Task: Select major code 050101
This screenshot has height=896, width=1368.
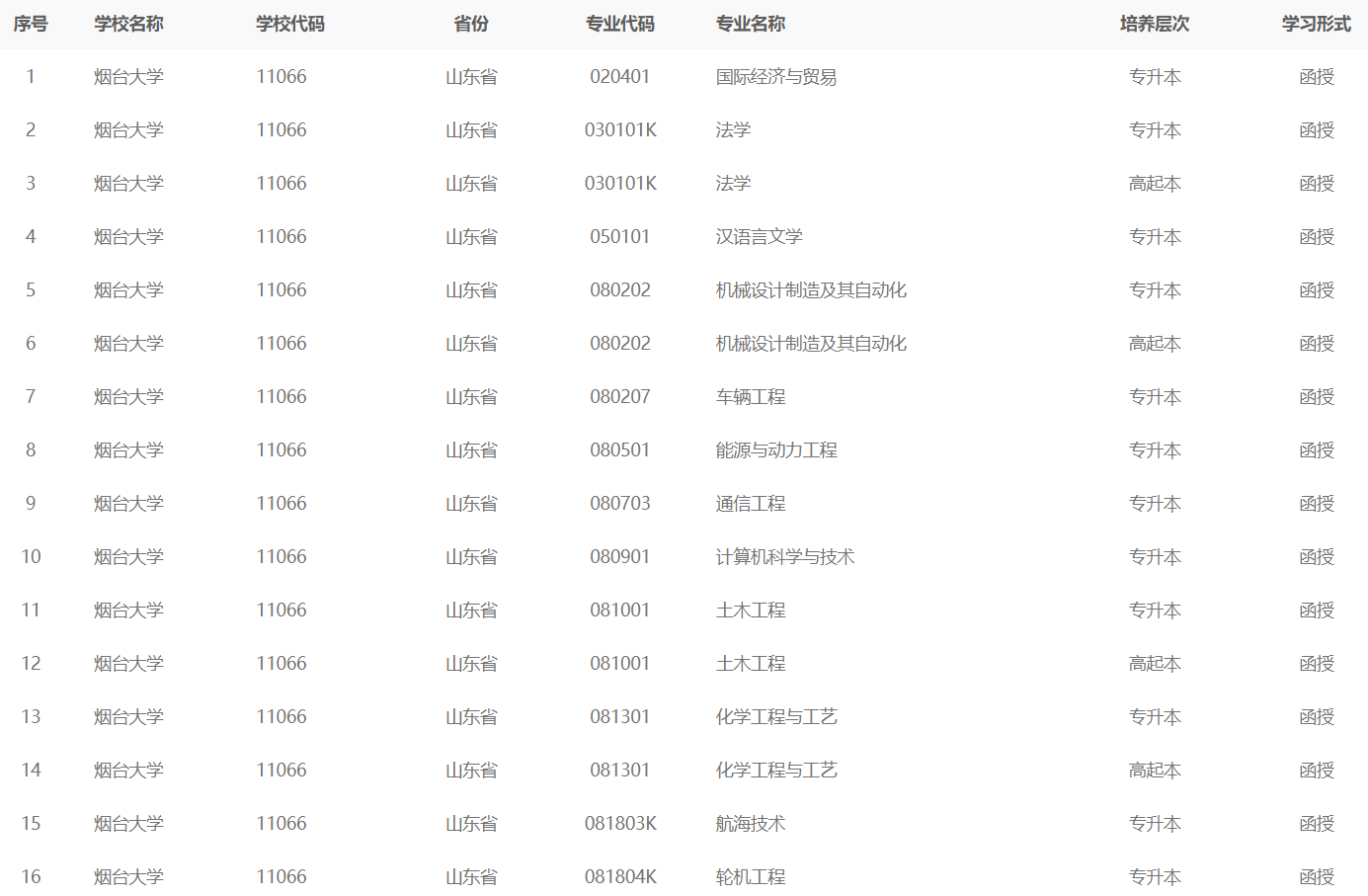Action: point(620,237)
